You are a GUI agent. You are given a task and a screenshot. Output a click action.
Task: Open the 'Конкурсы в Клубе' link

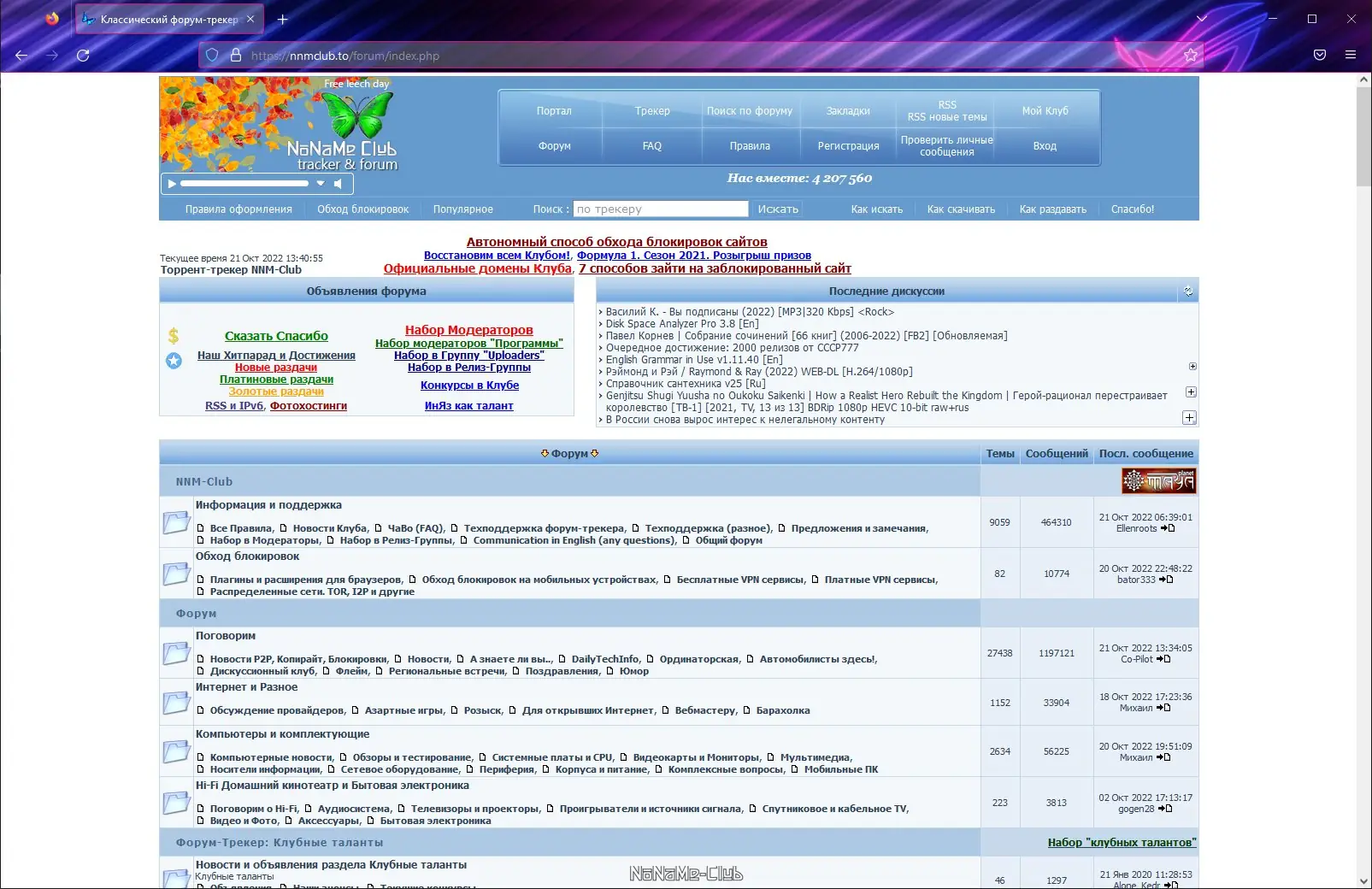[469, 386]
